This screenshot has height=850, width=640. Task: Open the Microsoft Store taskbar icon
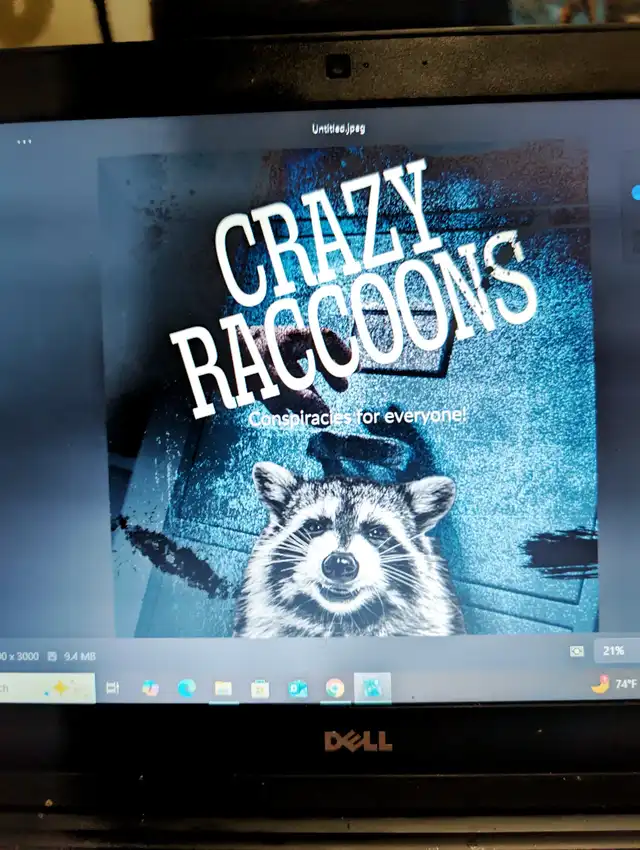pos(260,688)
